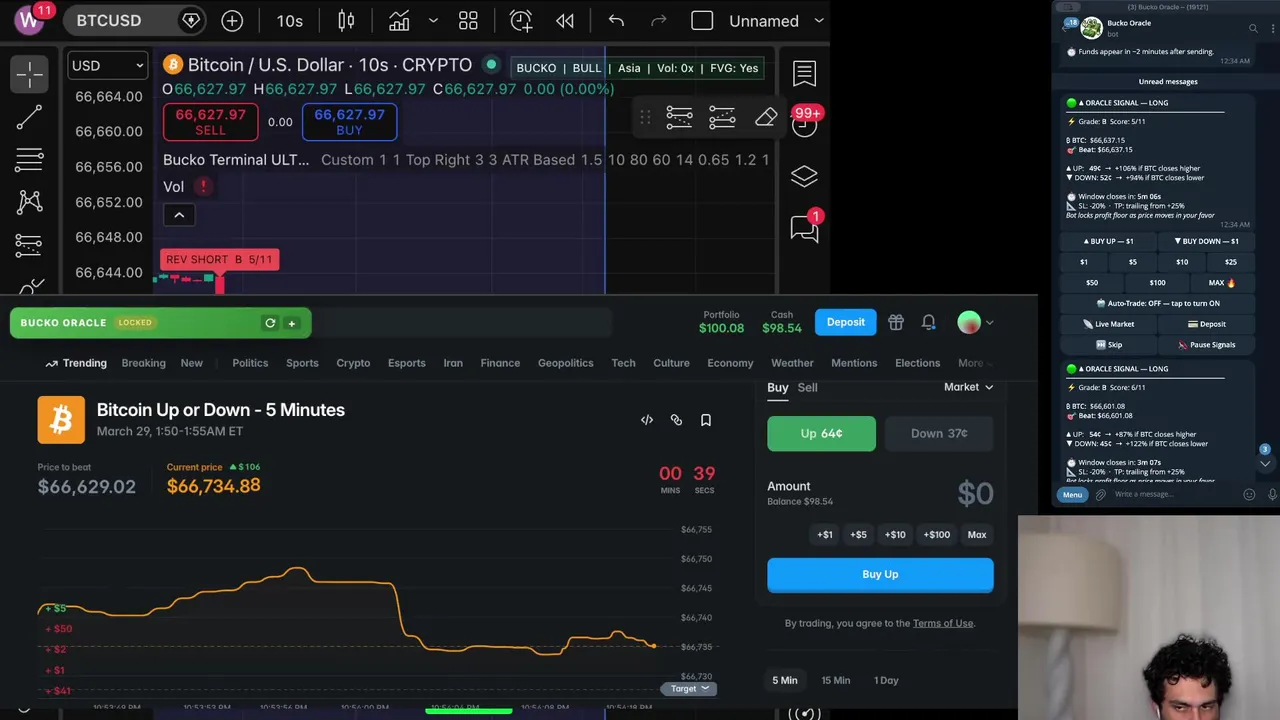Select the forecasting and measurement tool
This screenshot has width=1280, height=720.
click(x=29, y=244)
